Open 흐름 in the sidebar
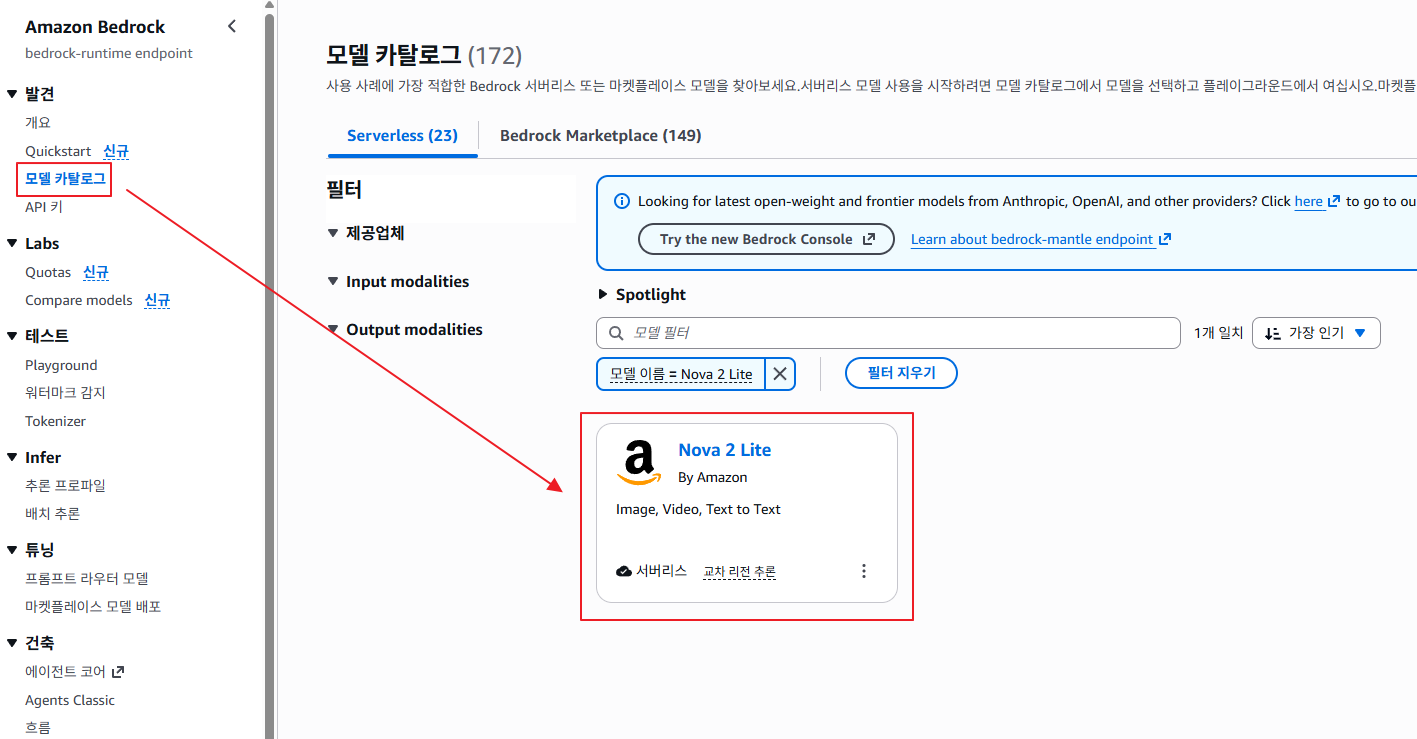 coord(38,728)
